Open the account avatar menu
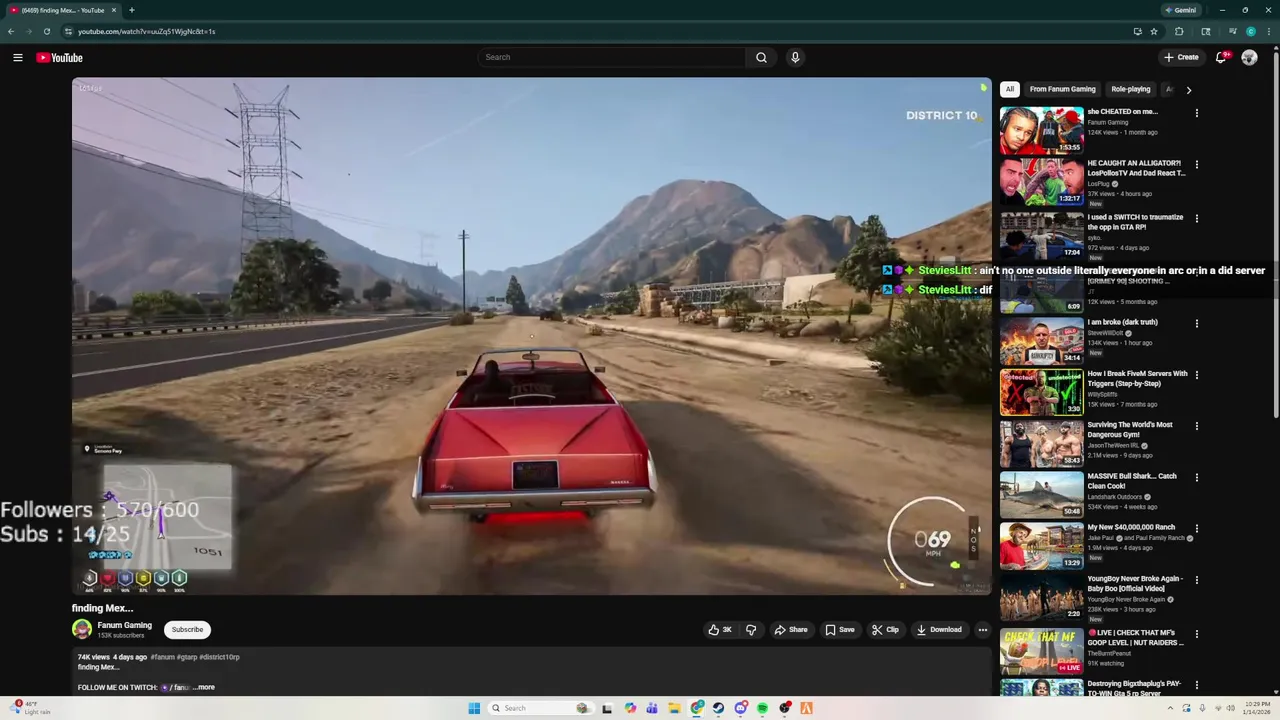Screen dimensions: 1280x720 1249,57
